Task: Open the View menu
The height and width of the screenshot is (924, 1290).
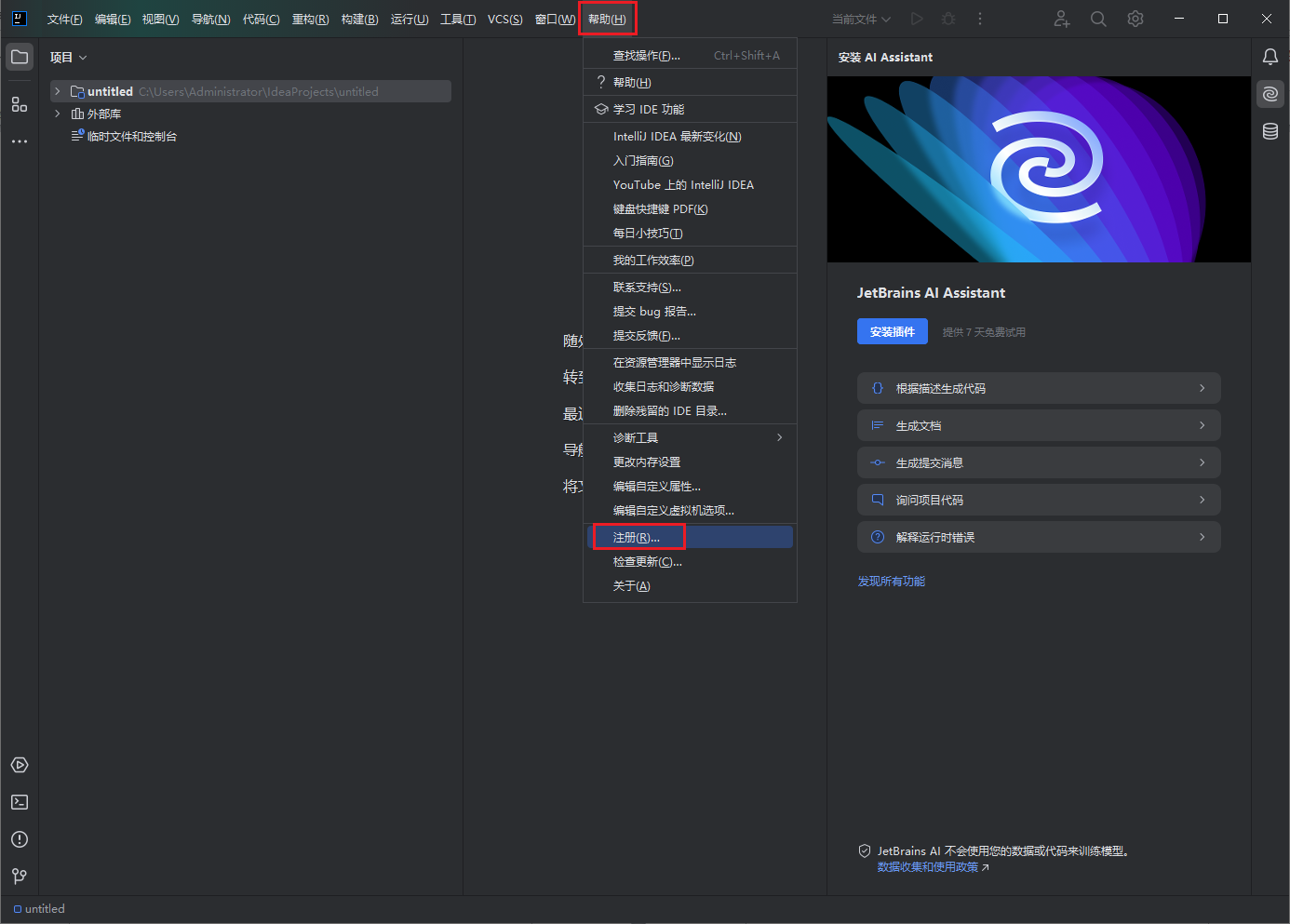Action: pos(160,19)
